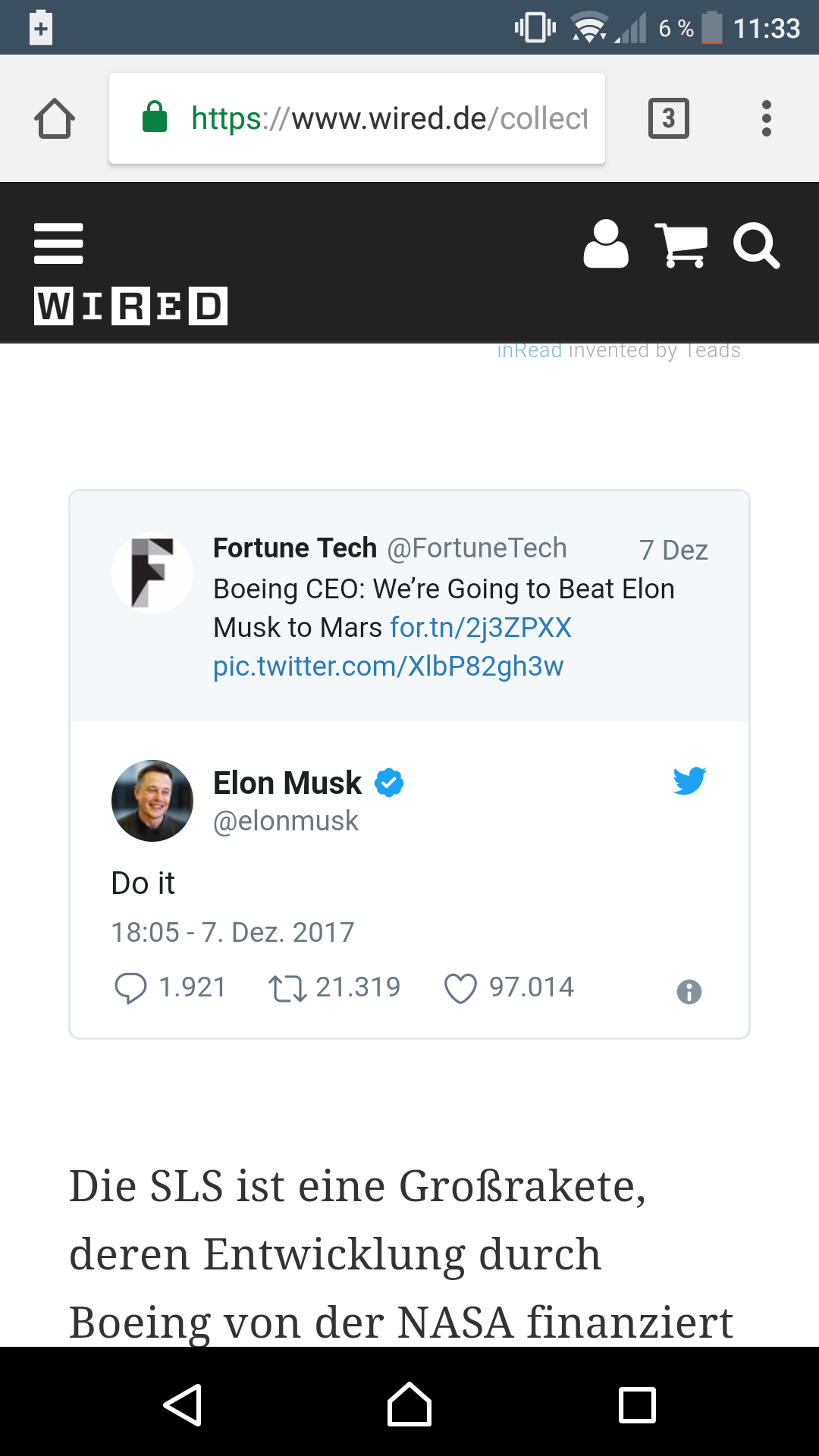
Task: Open the user account icon
Action: tap(606, 244)
